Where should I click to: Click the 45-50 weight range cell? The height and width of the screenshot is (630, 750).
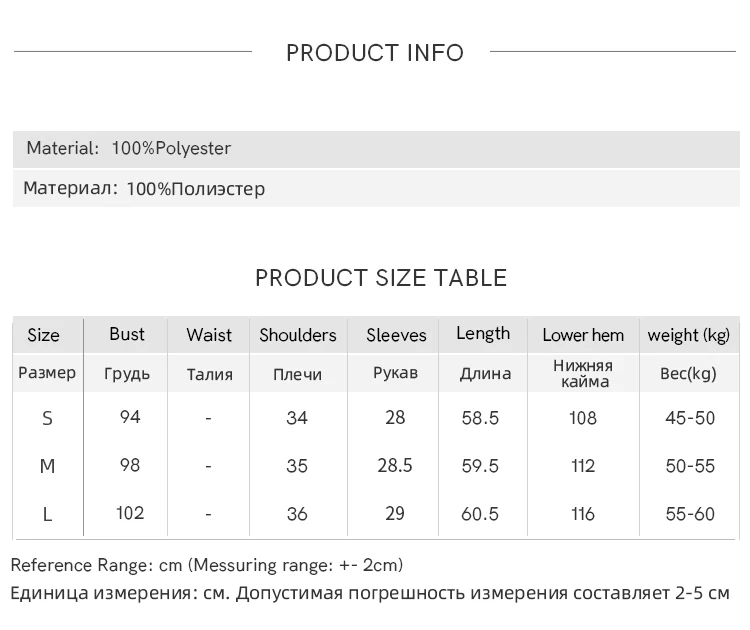(690, 418)
